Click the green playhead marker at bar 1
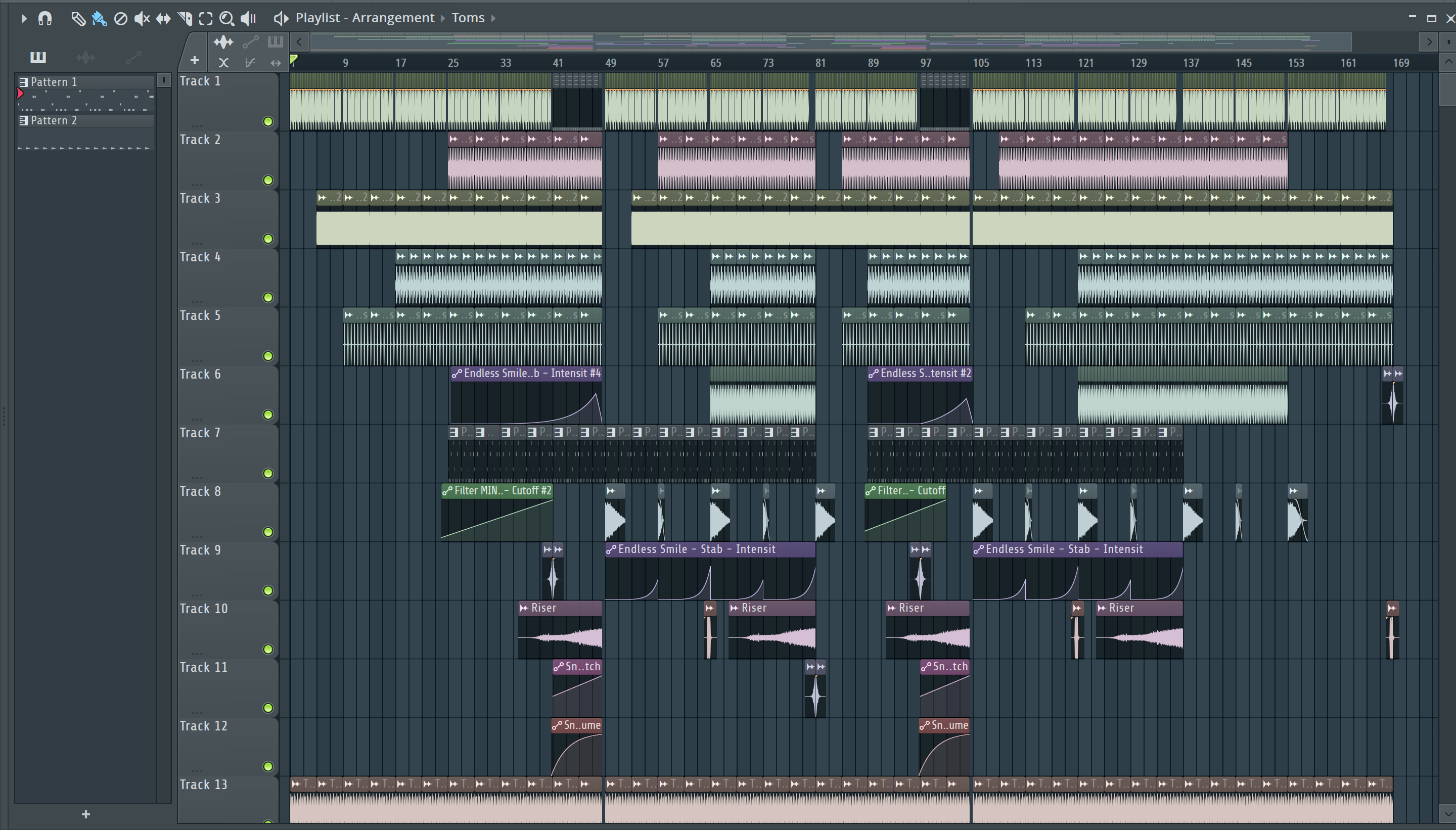1456x830 pixels. click(294, 59)
